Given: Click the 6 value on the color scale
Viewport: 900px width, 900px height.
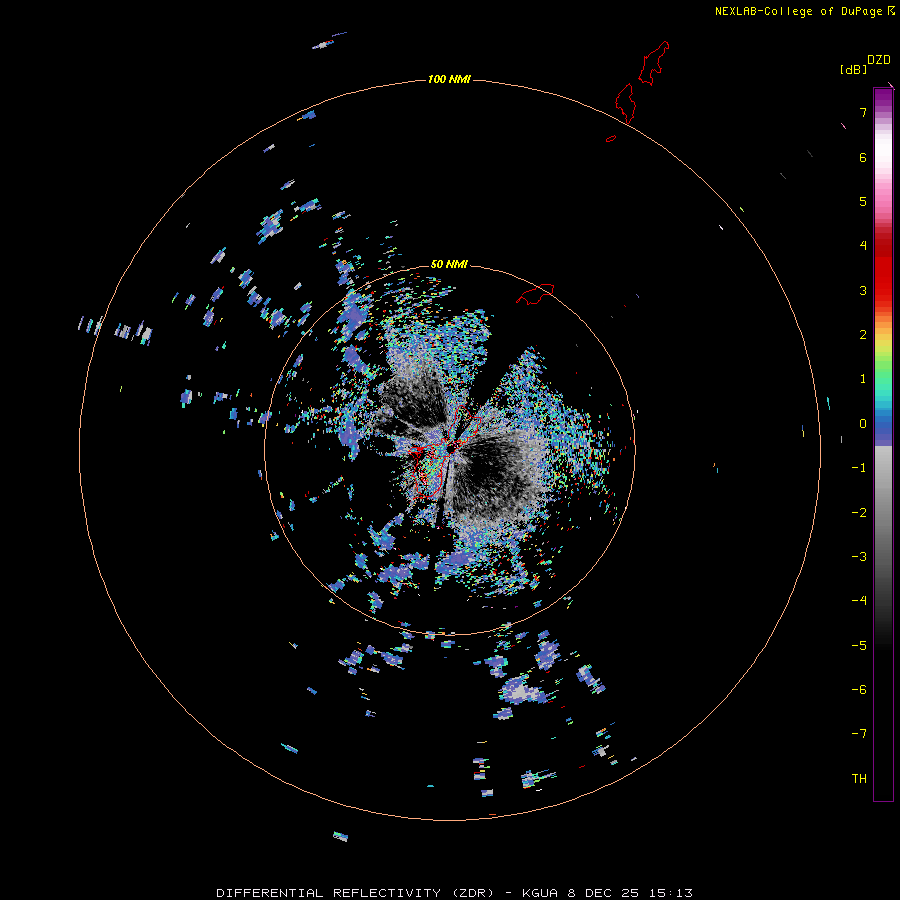Looking at the screenshot, I should [863, 157].
